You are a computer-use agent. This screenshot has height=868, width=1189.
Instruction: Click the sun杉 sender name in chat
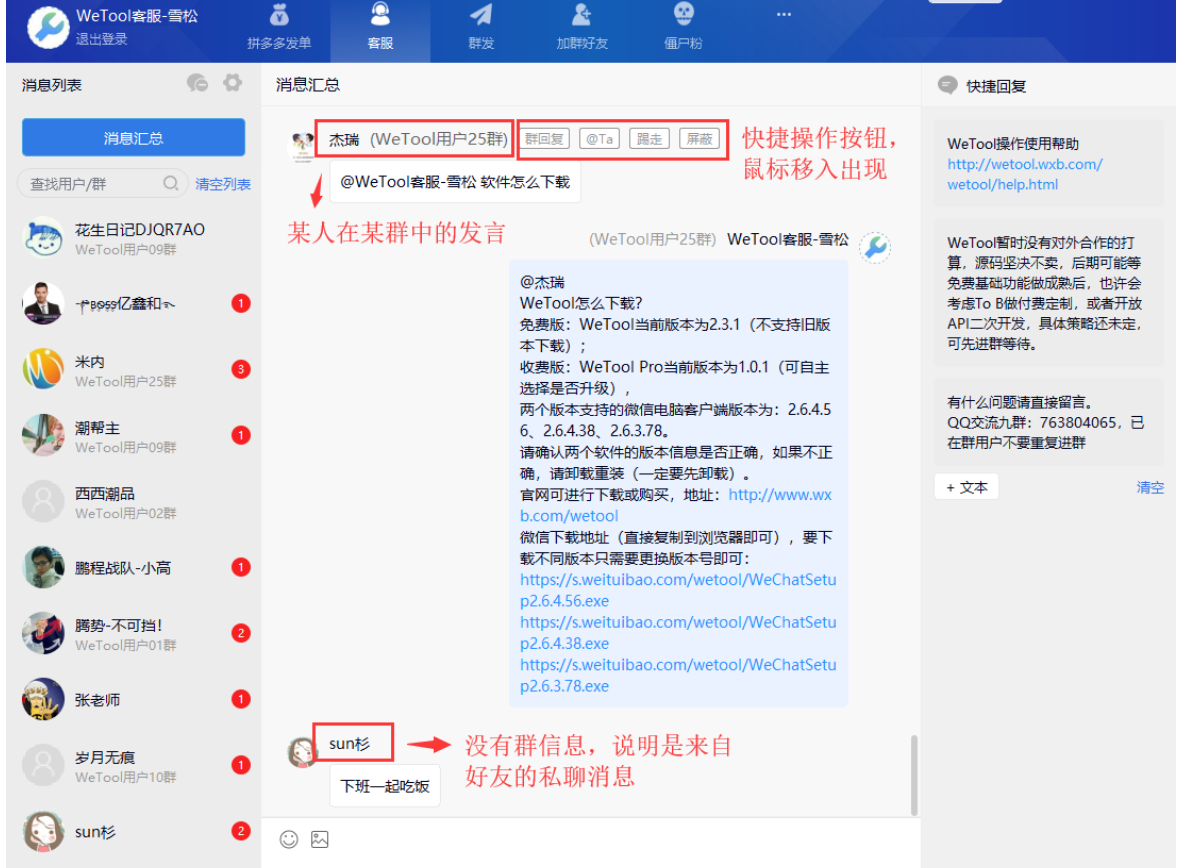pyautogui.click(x=350, y=744)
